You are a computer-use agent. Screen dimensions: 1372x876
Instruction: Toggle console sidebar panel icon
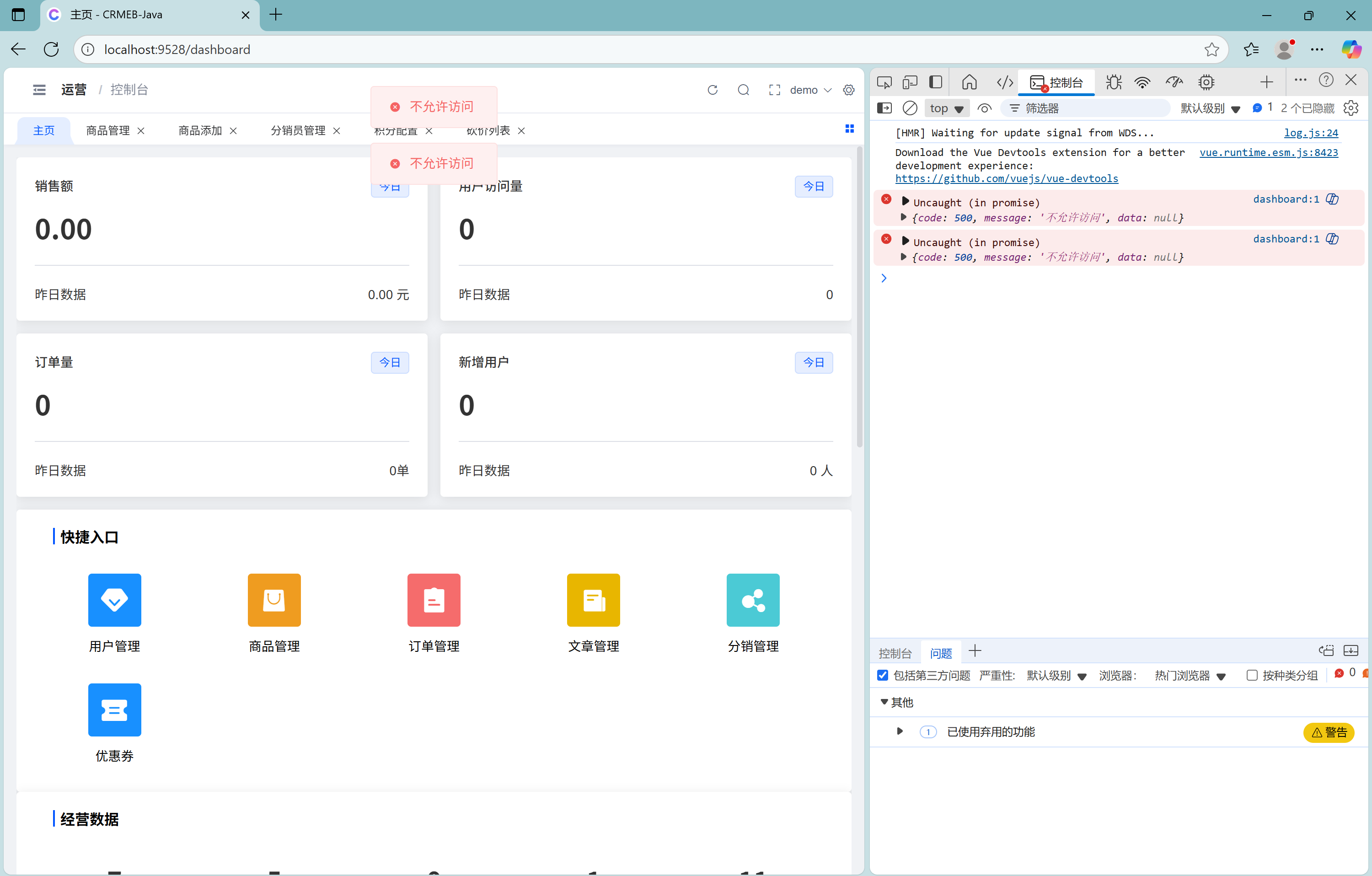click(884, 107)
